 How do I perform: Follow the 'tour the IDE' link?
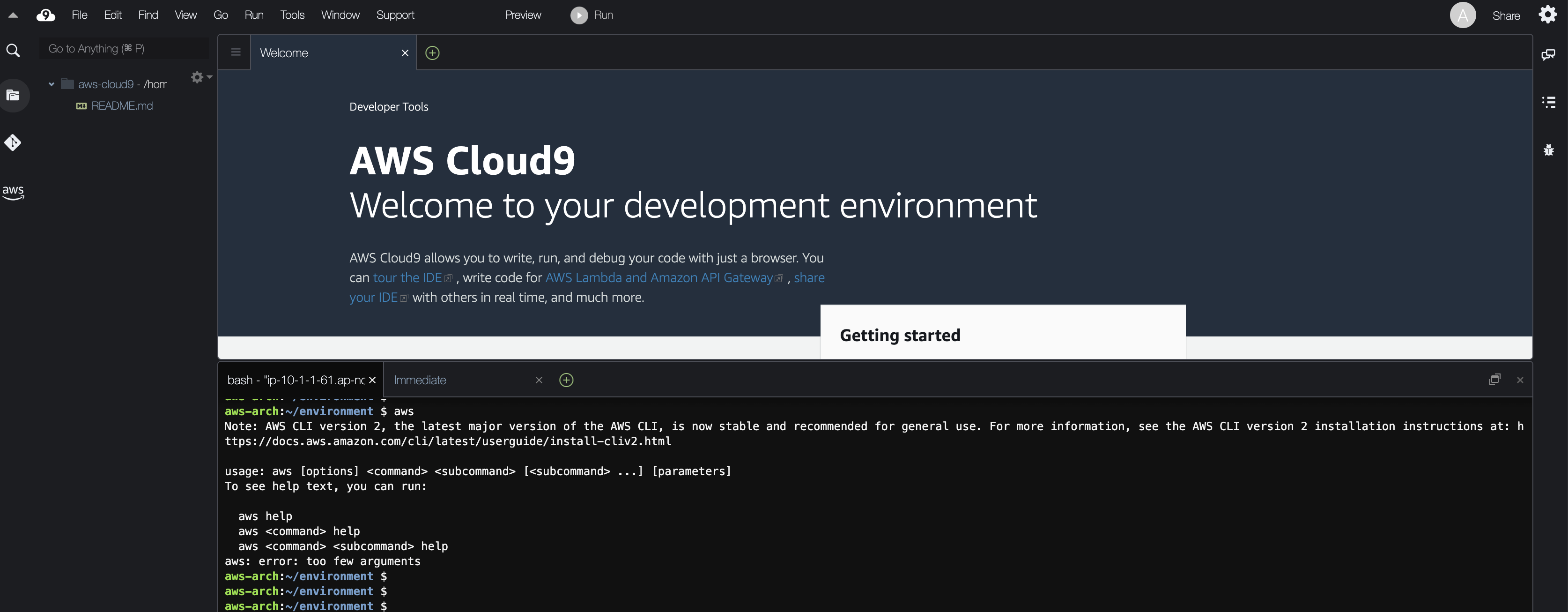point(407,278)
